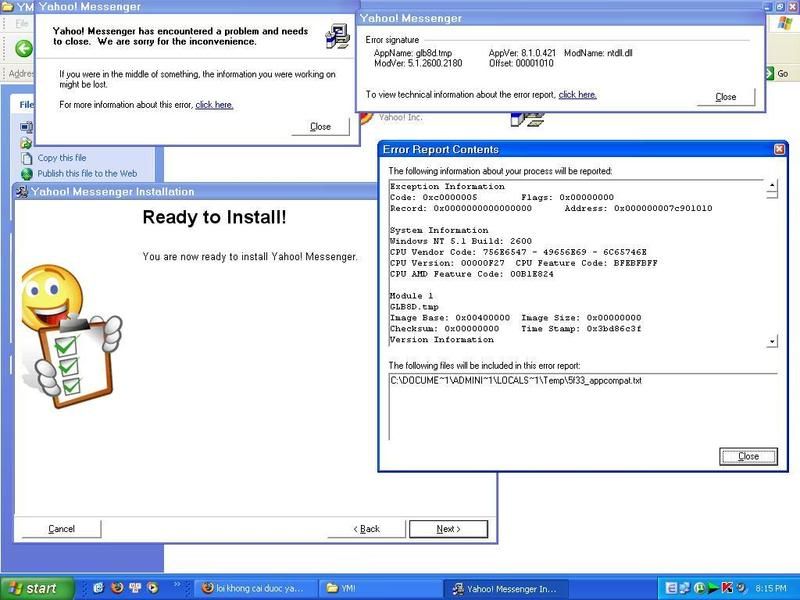Click Next in Yahoo! Messenger Installation
The width and height of the screenshot is (800, 600).
click(448, 529)
